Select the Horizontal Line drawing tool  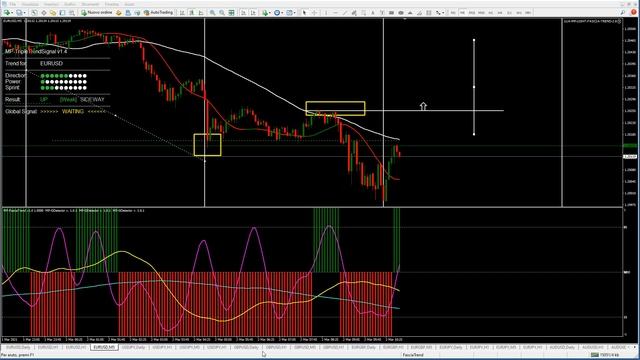[x=336, y=13]
